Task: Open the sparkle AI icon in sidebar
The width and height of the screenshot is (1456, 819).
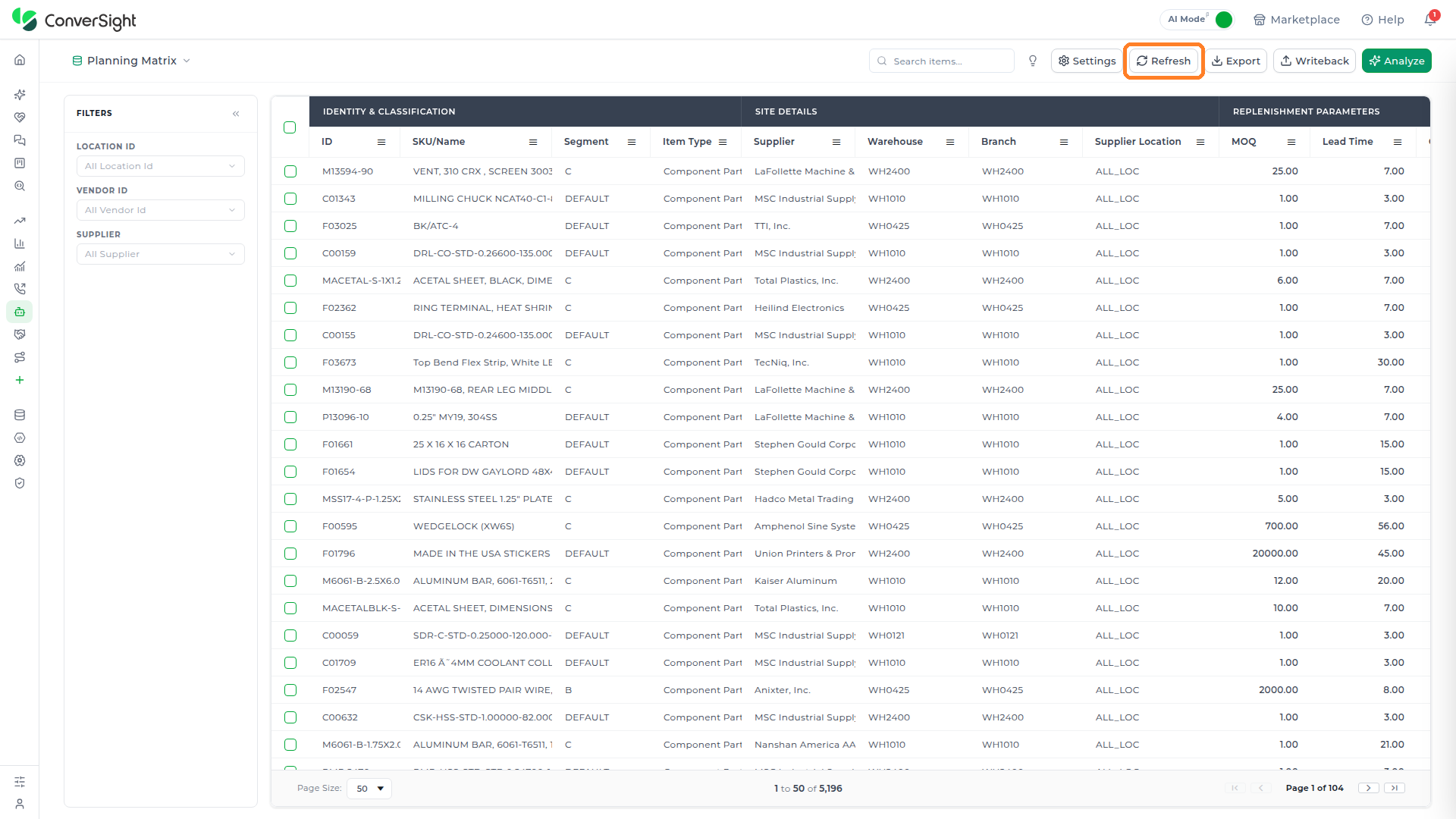Action: click(x=20, y=95)
